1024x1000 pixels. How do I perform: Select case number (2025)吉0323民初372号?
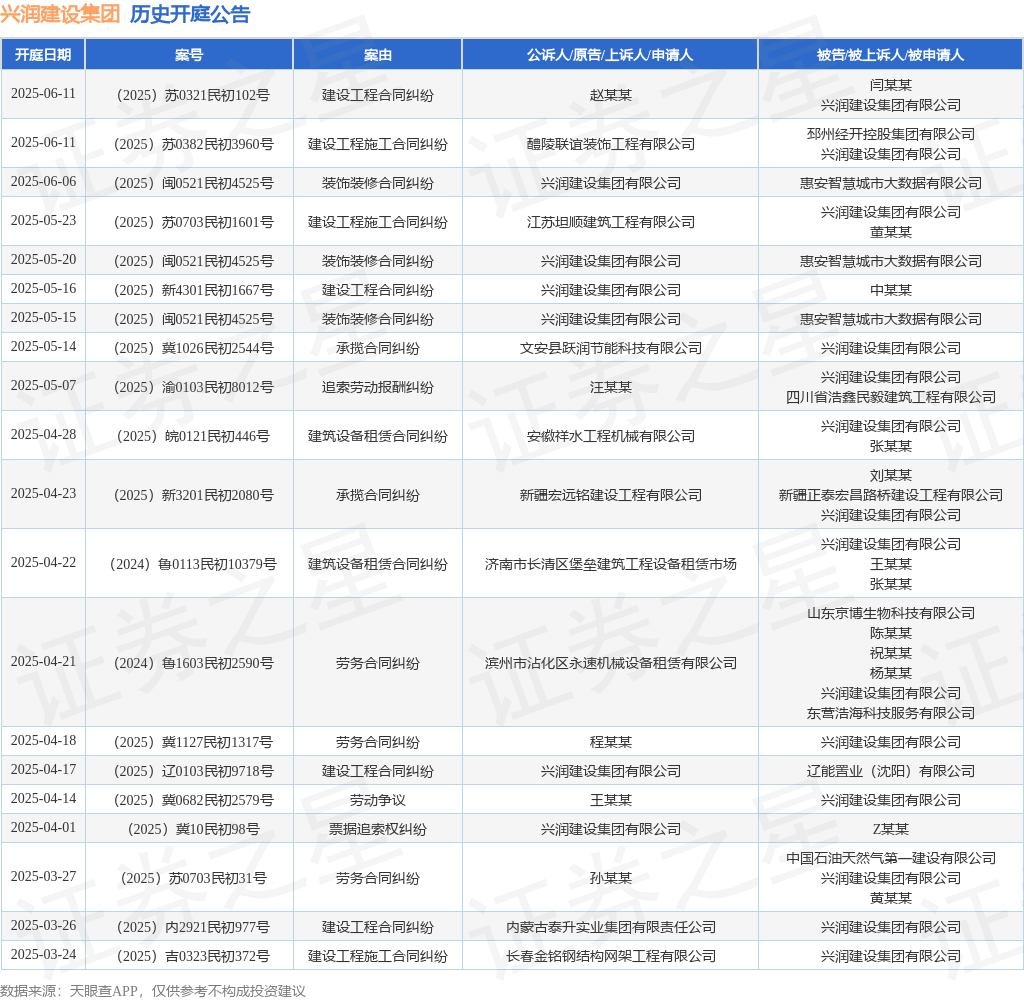(189, 956)
